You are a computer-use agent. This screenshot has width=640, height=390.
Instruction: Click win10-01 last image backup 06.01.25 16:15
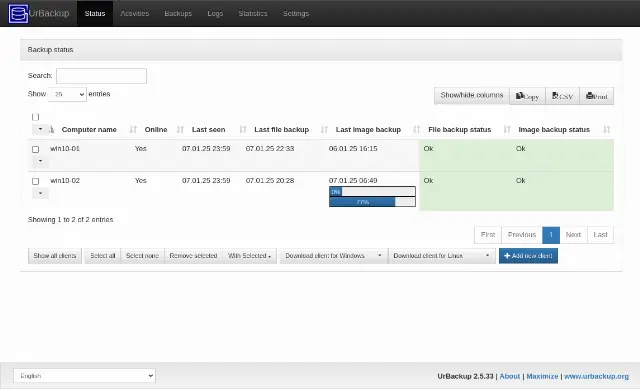[353, 149]
